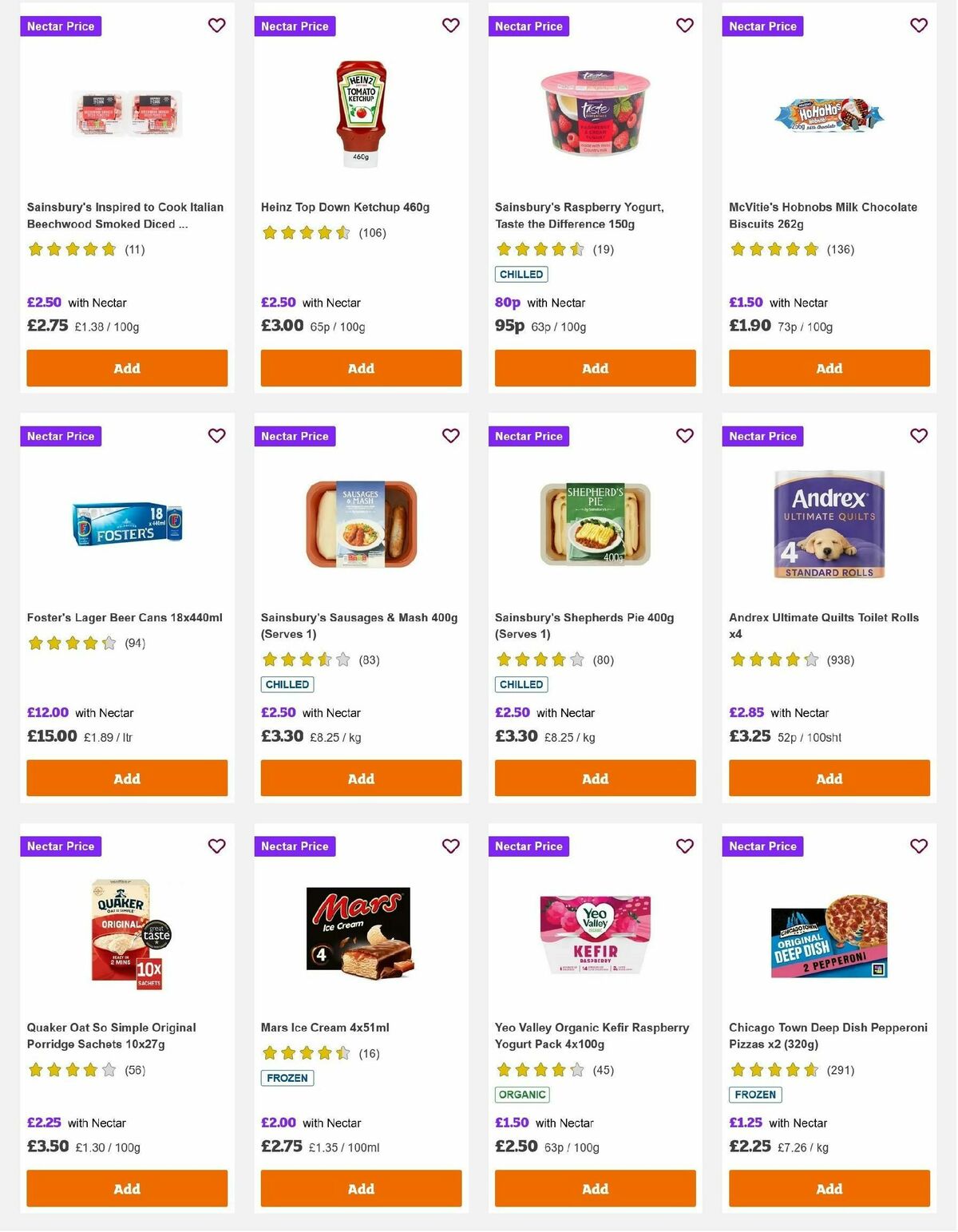Favourite the Andrex Ultimate Quilts Toilet Rolls

coord(918,436)
